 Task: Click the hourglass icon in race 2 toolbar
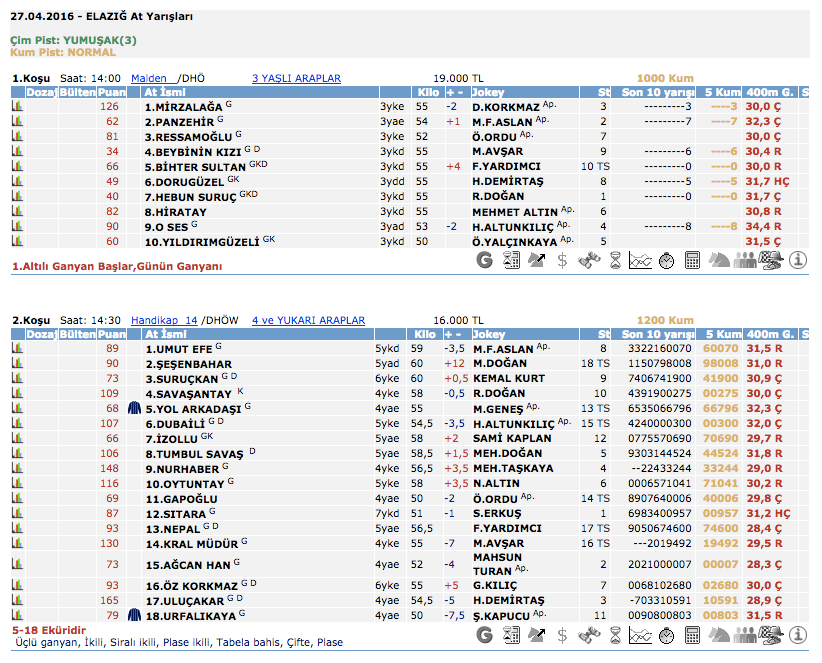(615, 635)
